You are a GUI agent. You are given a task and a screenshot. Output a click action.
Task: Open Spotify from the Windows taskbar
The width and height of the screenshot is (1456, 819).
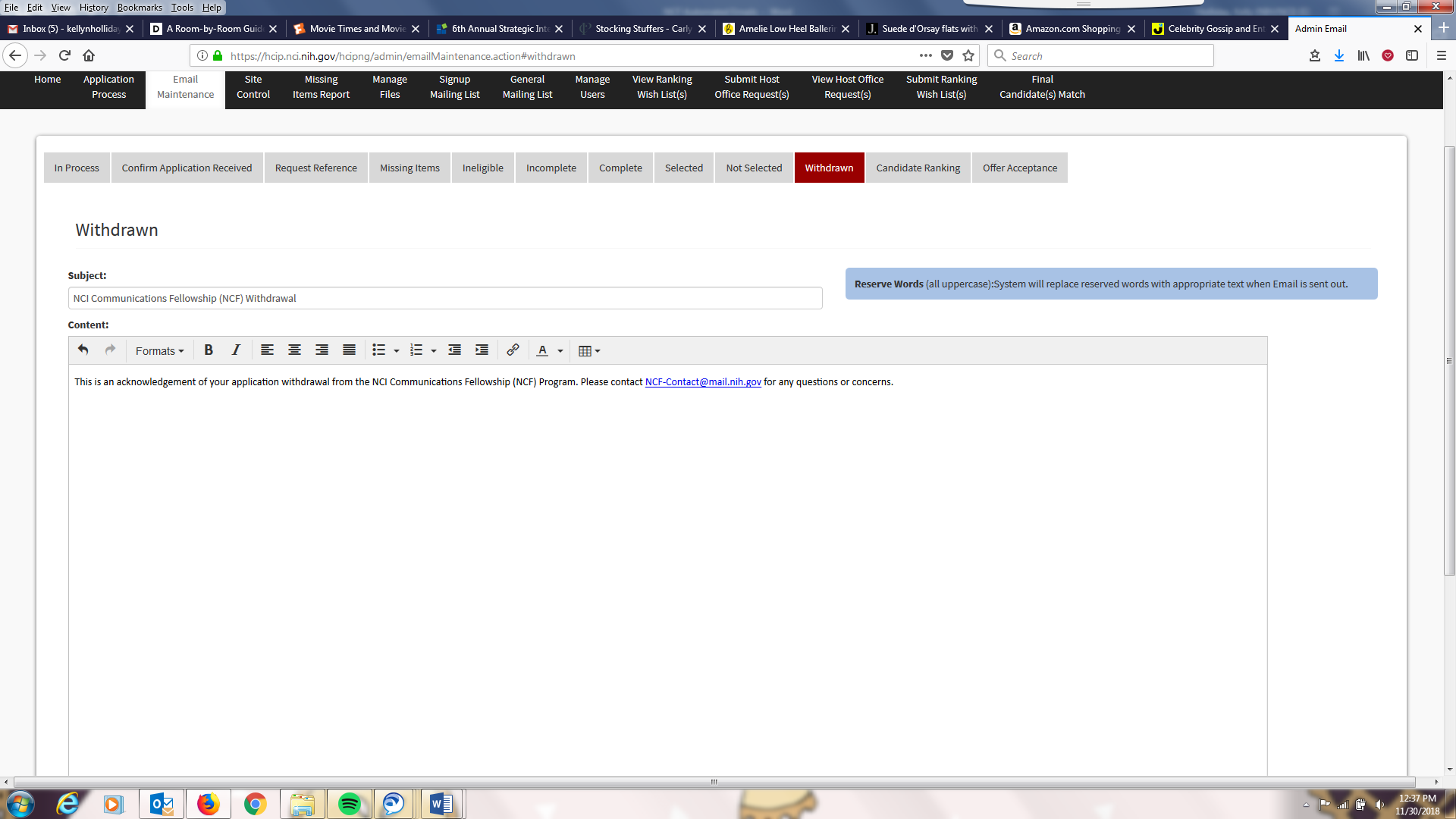(349, 804)
